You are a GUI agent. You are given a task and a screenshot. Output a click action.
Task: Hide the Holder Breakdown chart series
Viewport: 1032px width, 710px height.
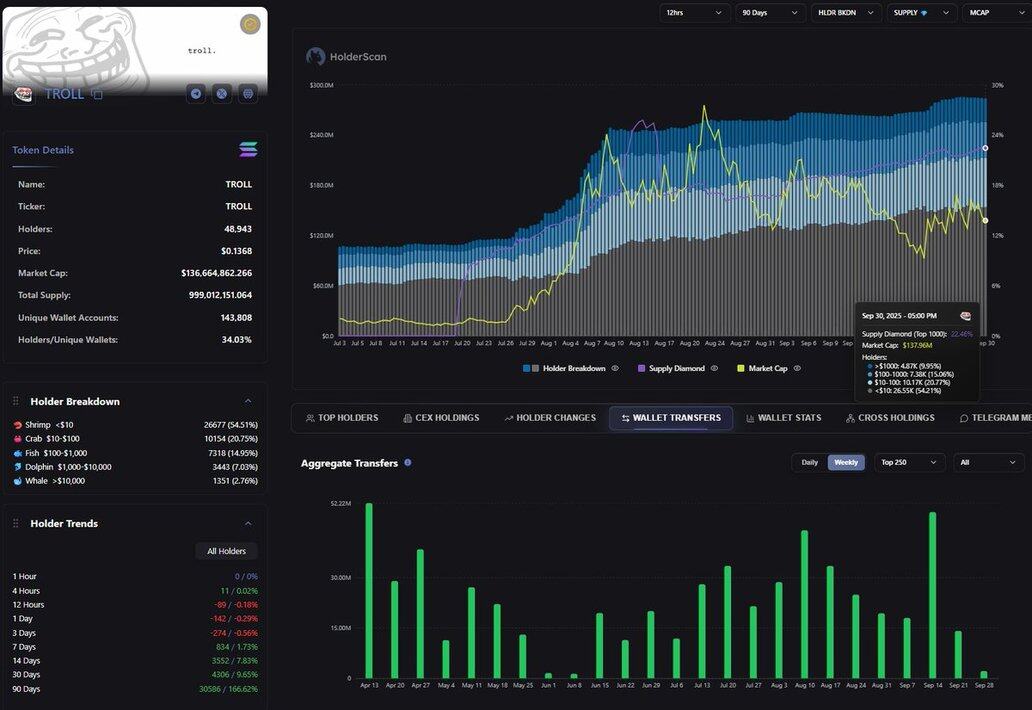pos(615,369)
